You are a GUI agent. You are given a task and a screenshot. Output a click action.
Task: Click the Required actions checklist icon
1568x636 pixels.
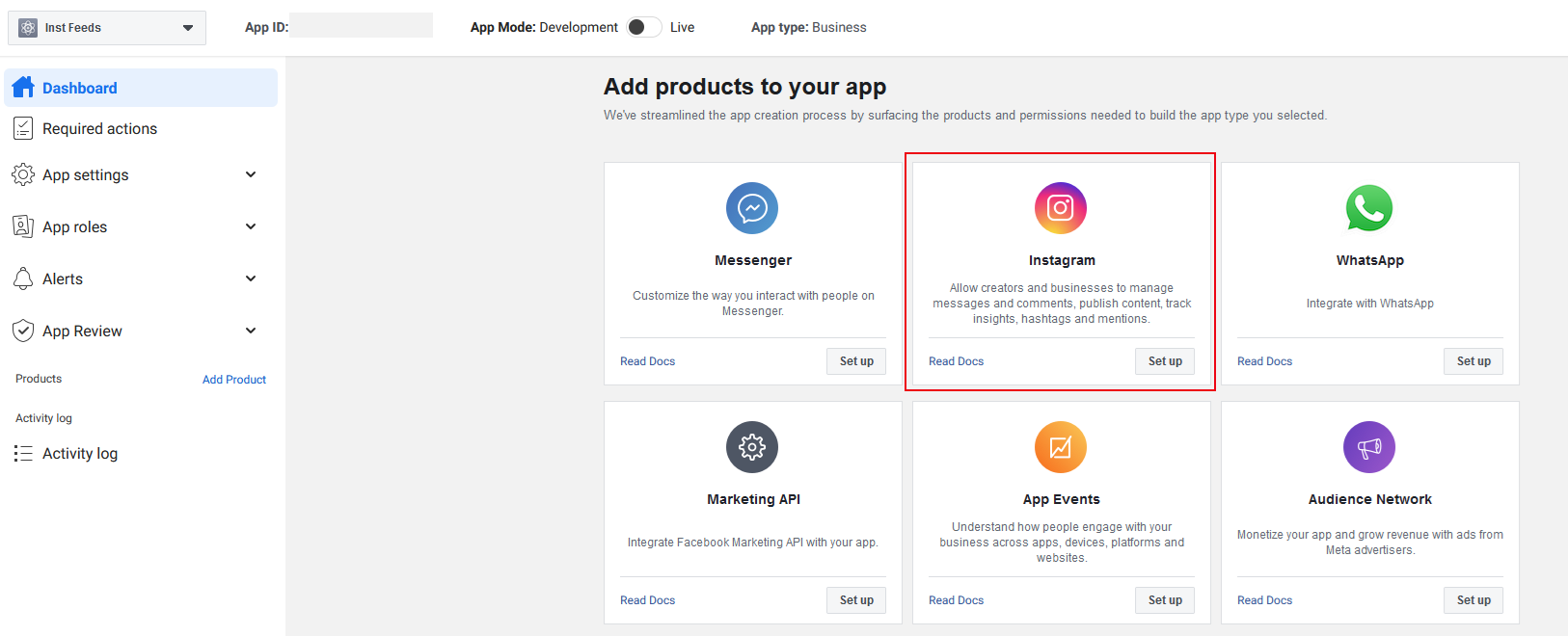pos(23,128)
